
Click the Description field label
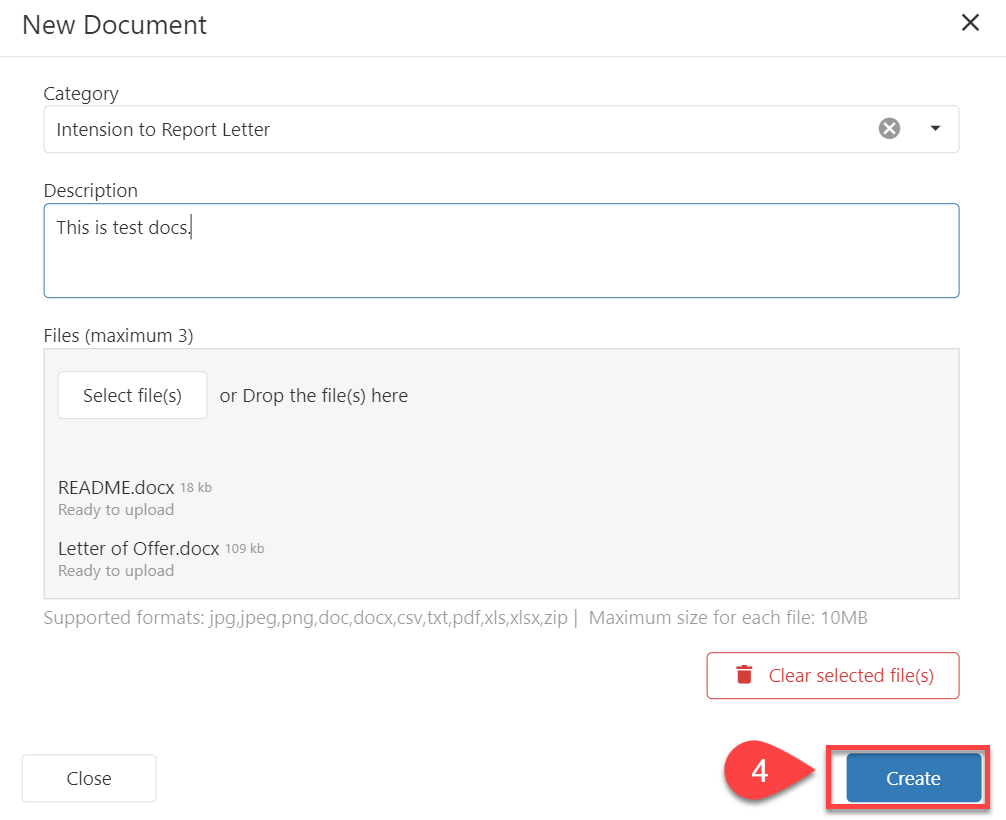[91, 190]
